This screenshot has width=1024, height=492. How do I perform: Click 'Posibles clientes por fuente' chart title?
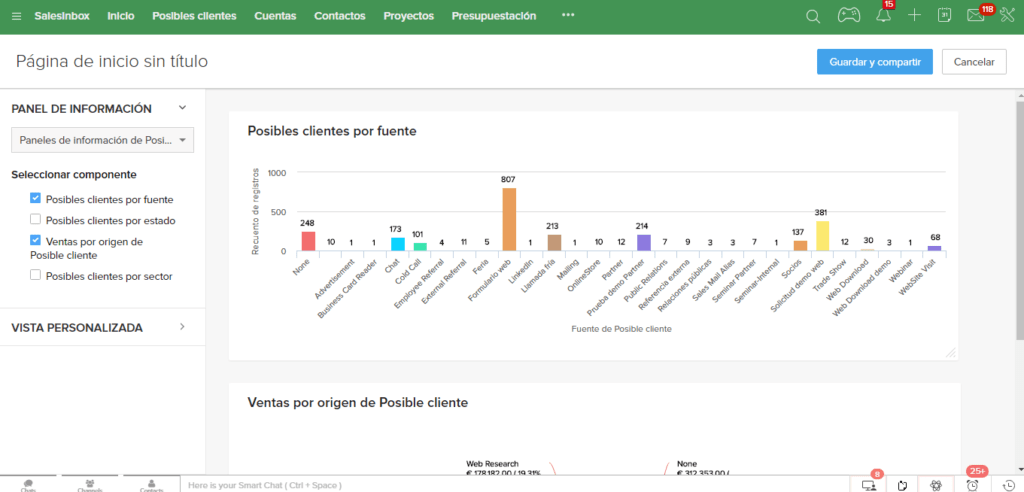332,131
